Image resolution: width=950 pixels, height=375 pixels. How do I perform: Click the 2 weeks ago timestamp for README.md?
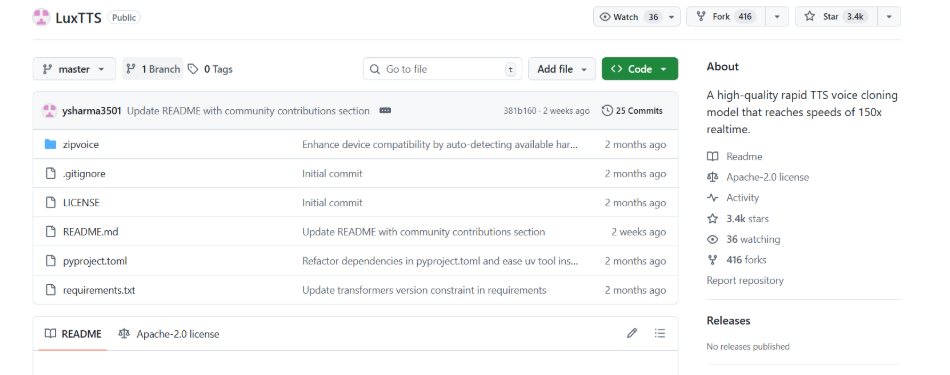[639, 232]
